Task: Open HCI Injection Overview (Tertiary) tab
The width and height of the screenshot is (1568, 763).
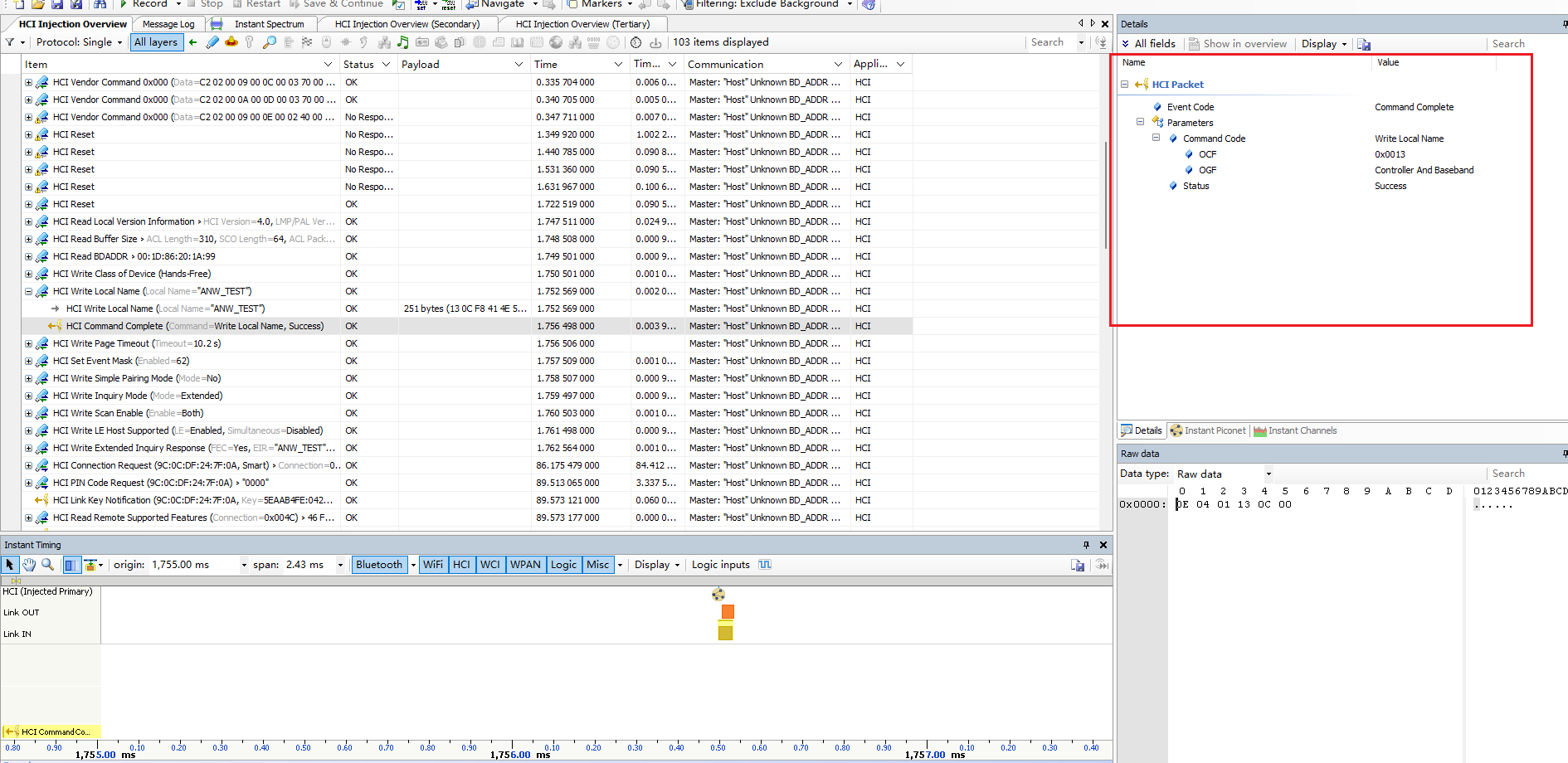Action: (x=582, y=24)
